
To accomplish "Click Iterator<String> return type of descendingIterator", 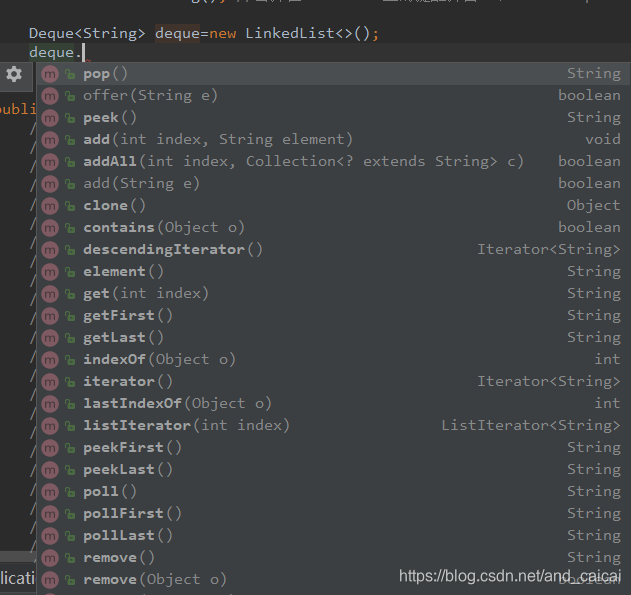I will pos(549,249).
